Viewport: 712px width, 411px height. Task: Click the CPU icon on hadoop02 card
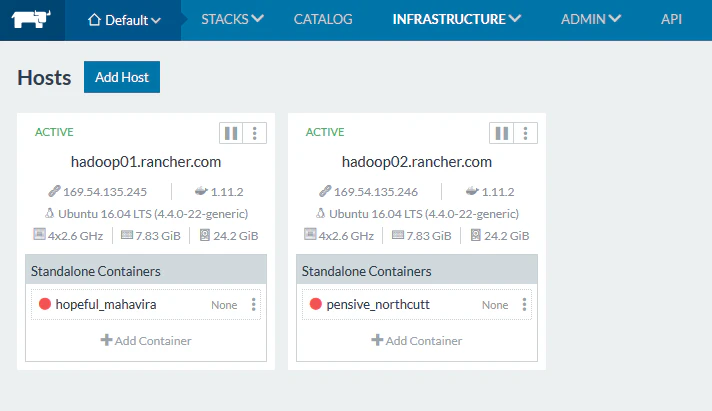310,234
